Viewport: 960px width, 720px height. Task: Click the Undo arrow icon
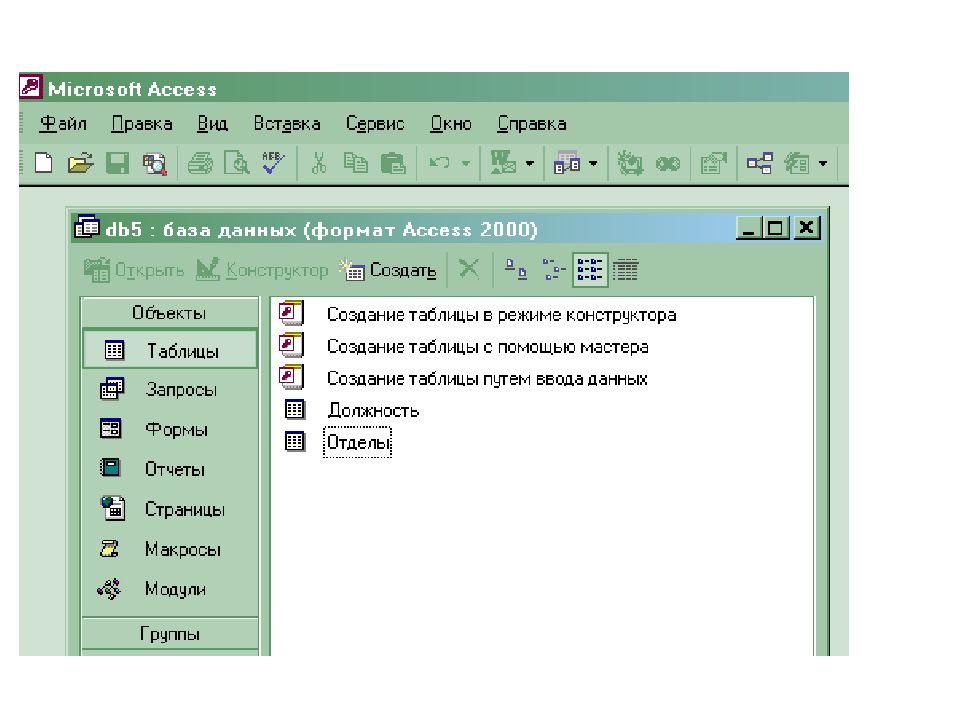(x=440, y=163)
